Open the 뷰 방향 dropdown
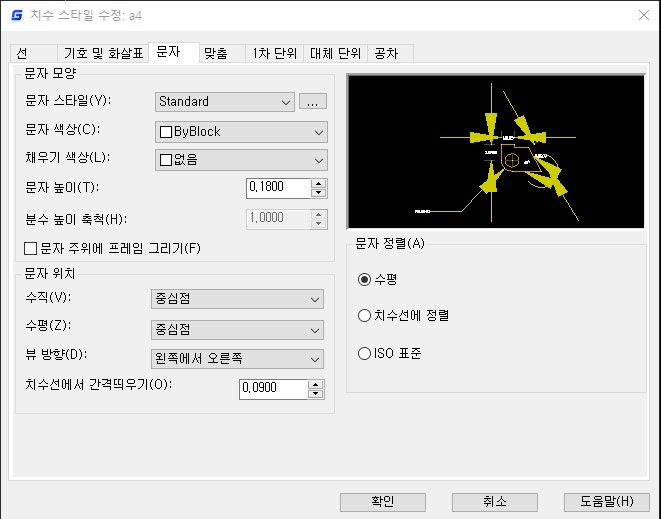661x519 pixels. 237,359
